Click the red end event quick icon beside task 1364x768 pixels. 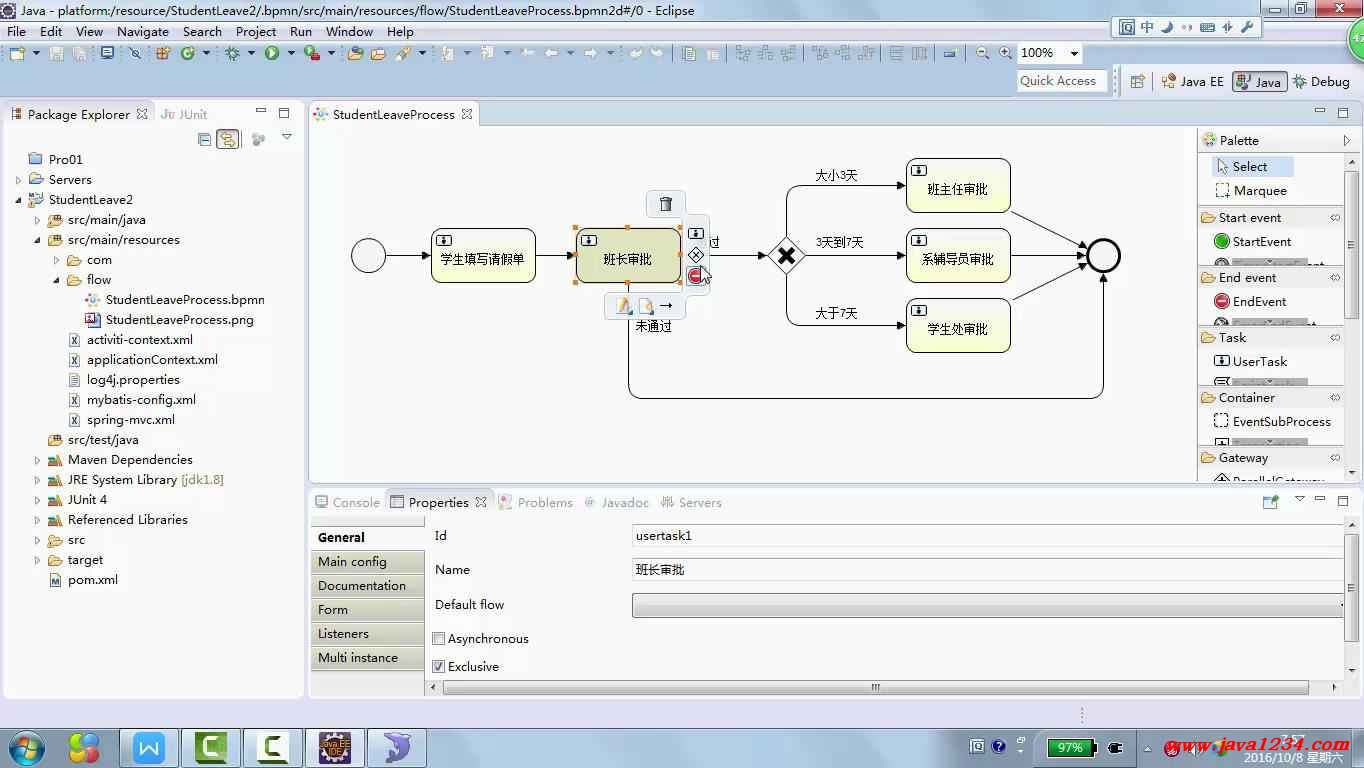click(696, 276)
